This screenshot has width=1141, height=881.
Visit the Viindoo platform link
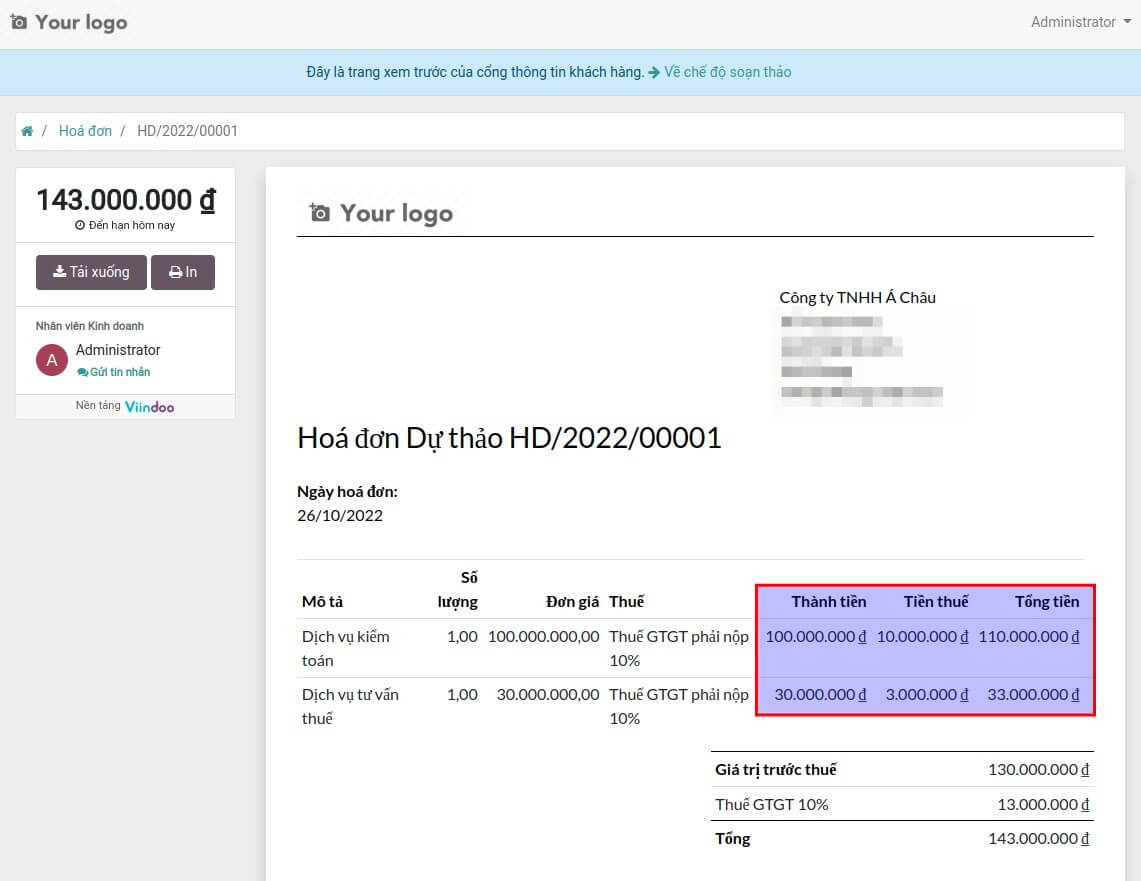click(150, 406)
